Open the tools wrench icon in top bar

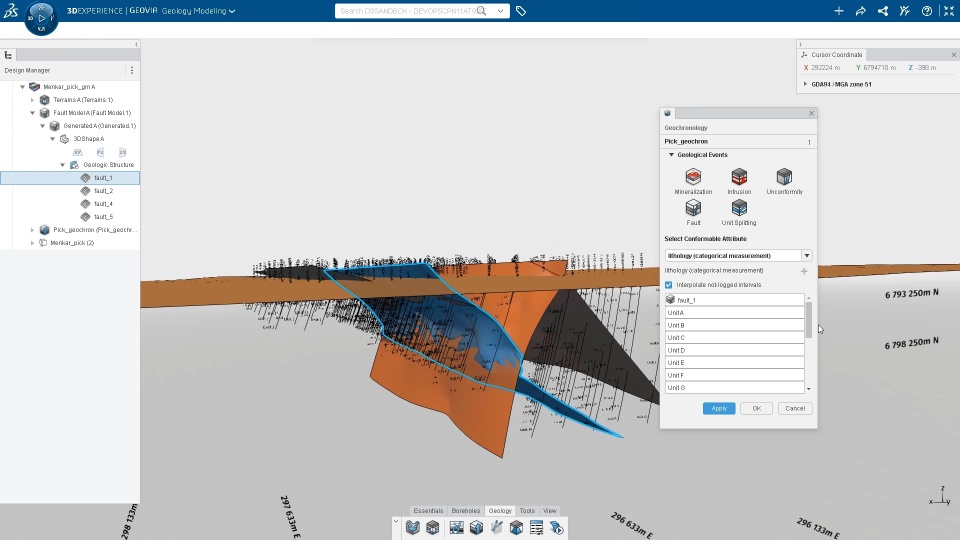click(x=905, y=11)
